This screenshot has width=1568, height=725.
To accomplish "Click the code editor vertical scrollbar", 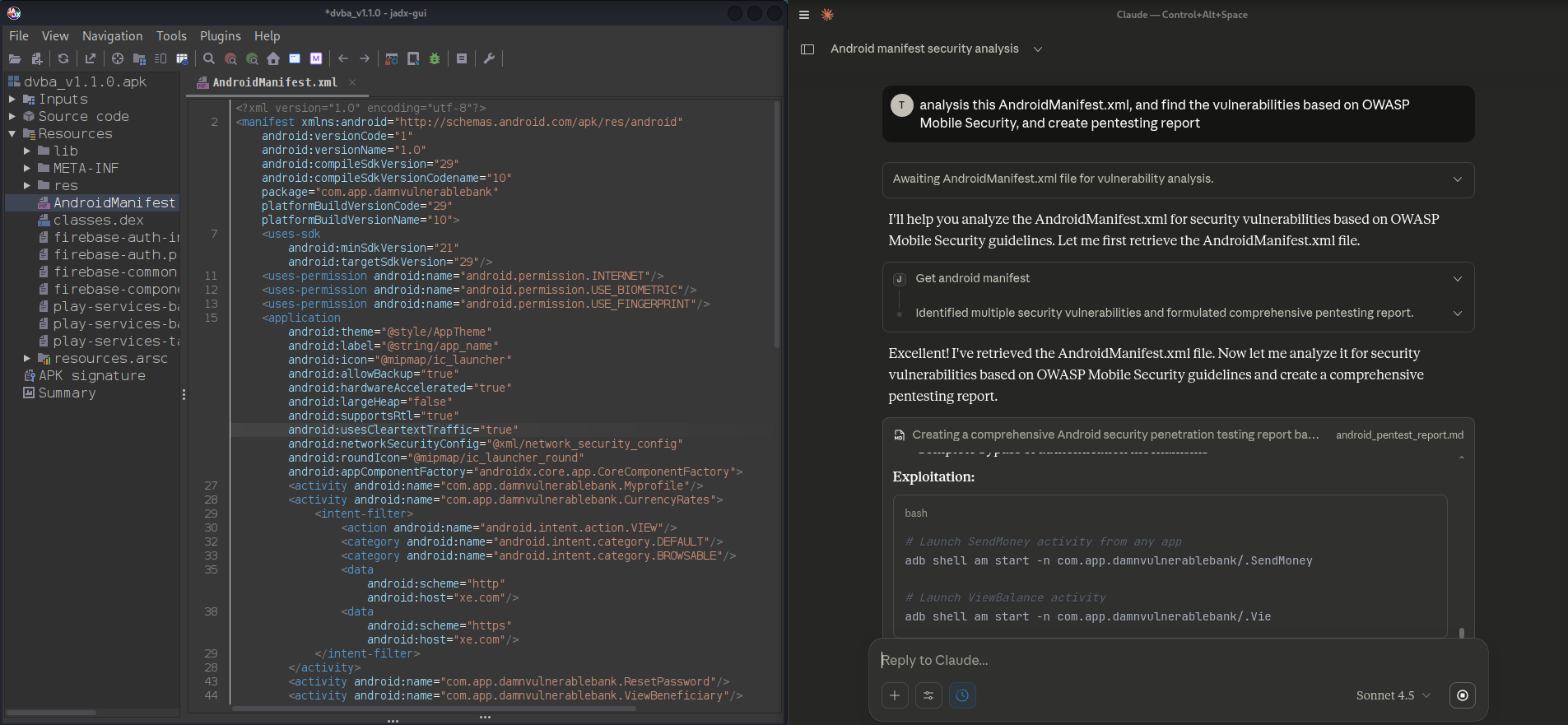I will pos(777,222).
